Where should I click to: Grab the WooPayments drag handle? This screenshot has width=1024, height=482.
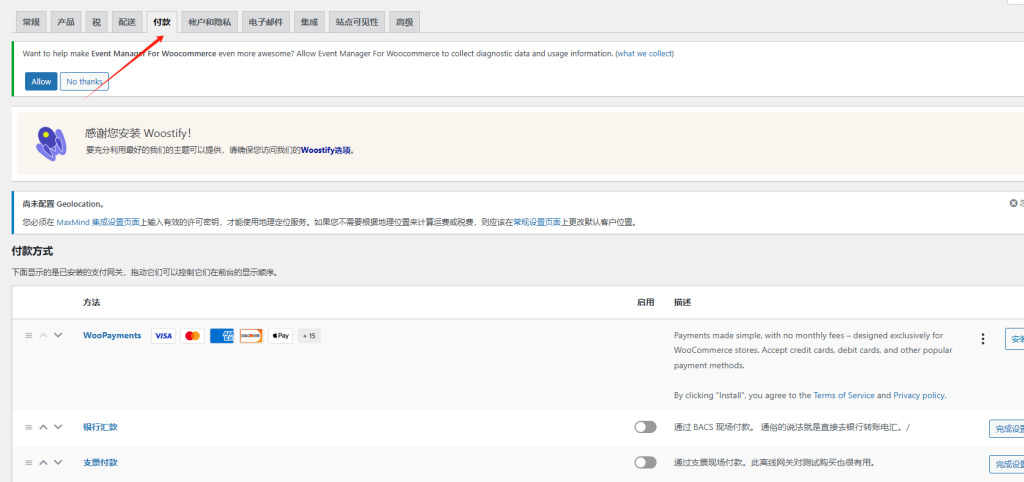(28, 336)
